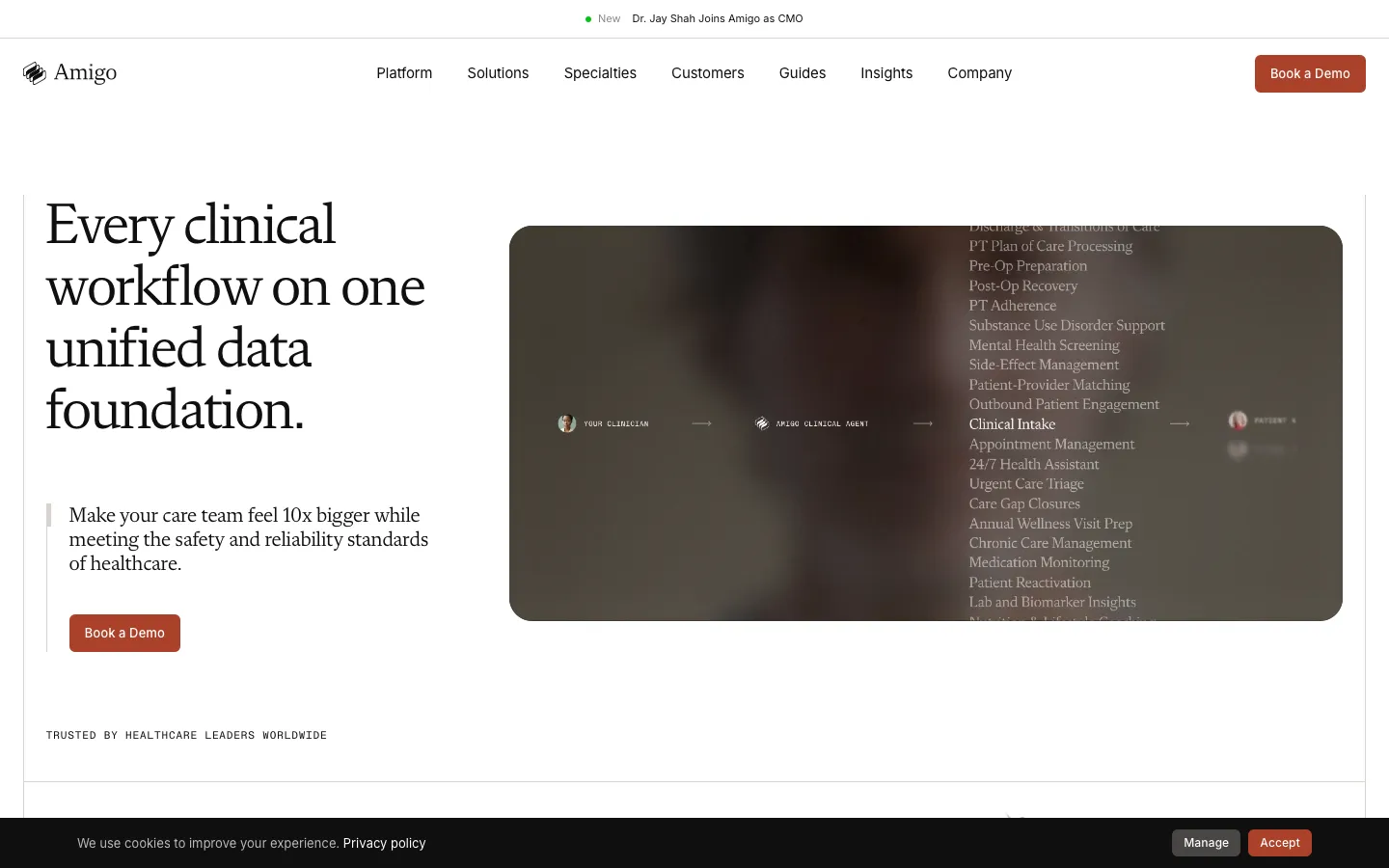Click 'Outbound Patient Engagement'
Viewport: 1389px width, 868px height.
[1064, 404]
